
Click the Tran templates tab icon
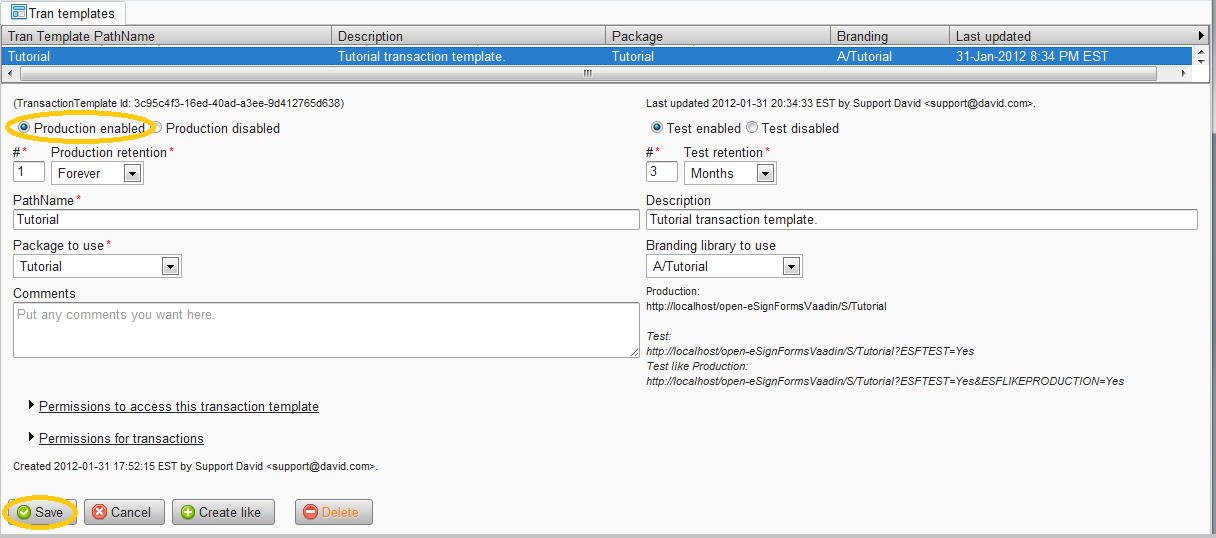point(19,13)
